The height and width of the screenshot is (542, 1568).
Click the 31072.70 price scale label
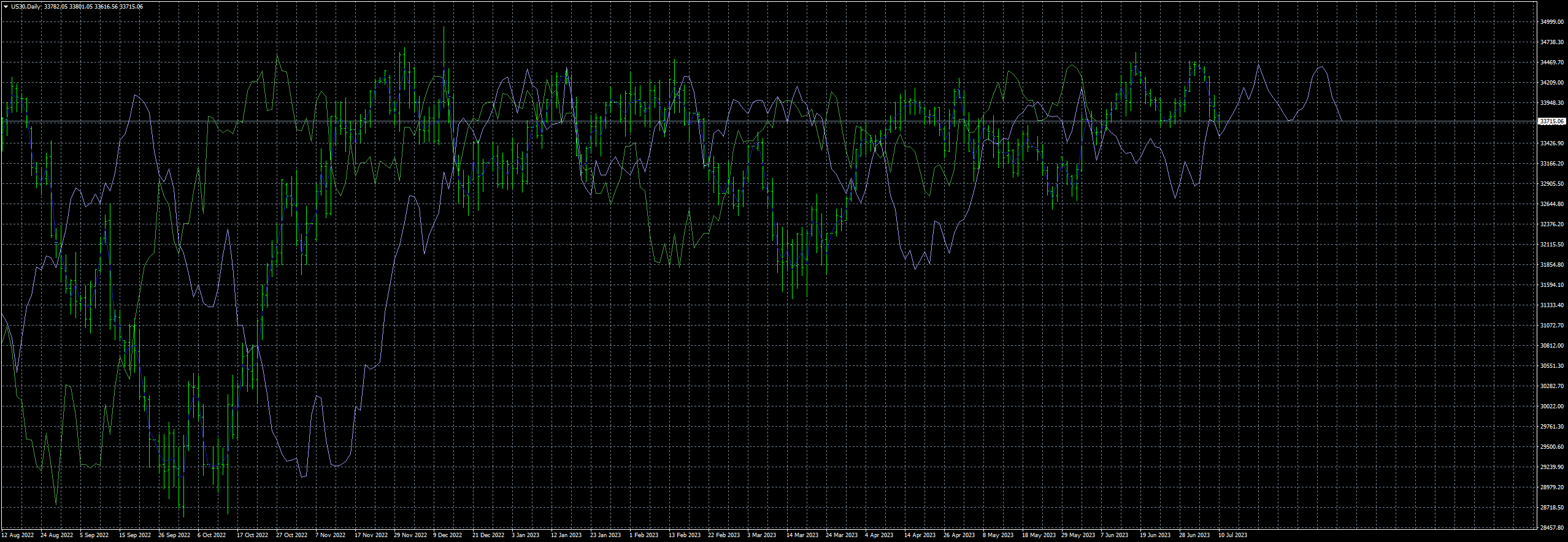(x=1552, y=326)
